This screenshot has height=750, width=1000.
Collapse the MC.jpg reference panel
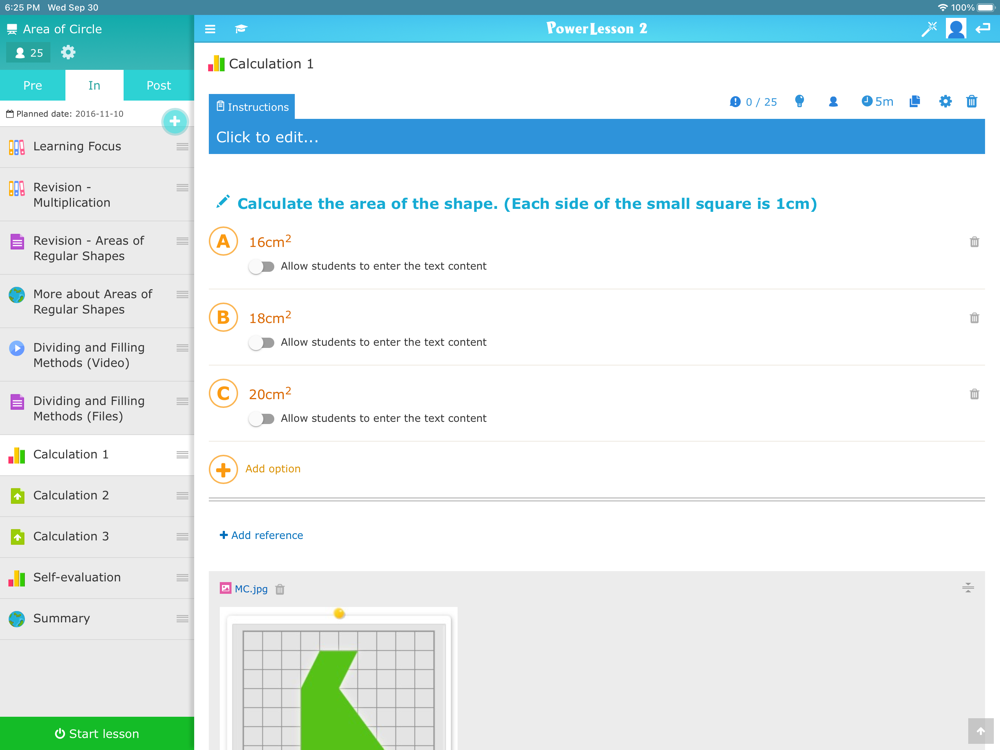pyautogui.click(x=967, y=588)
